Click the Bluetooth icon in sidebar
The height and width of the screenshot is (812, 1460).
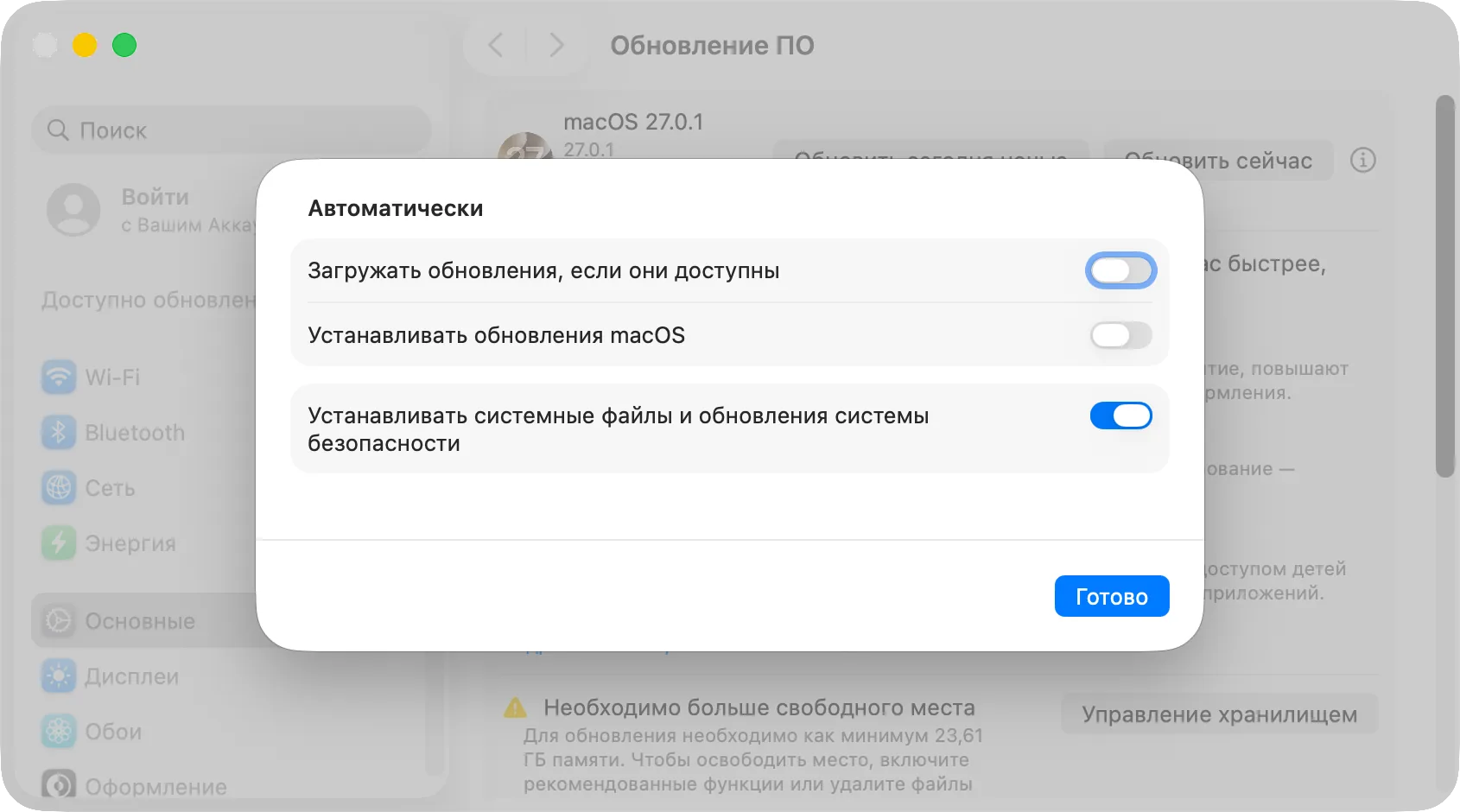(x=59, y=433)
